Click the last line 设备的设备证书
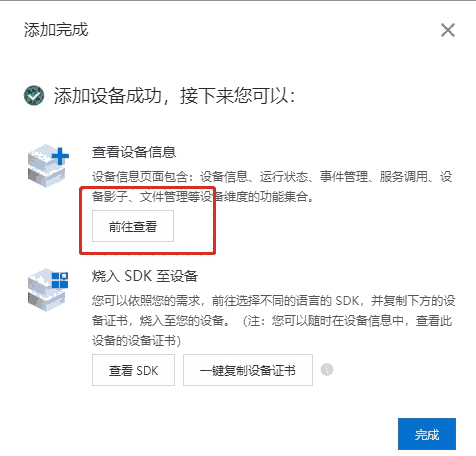Screen dimensions: 476x456 137,341
